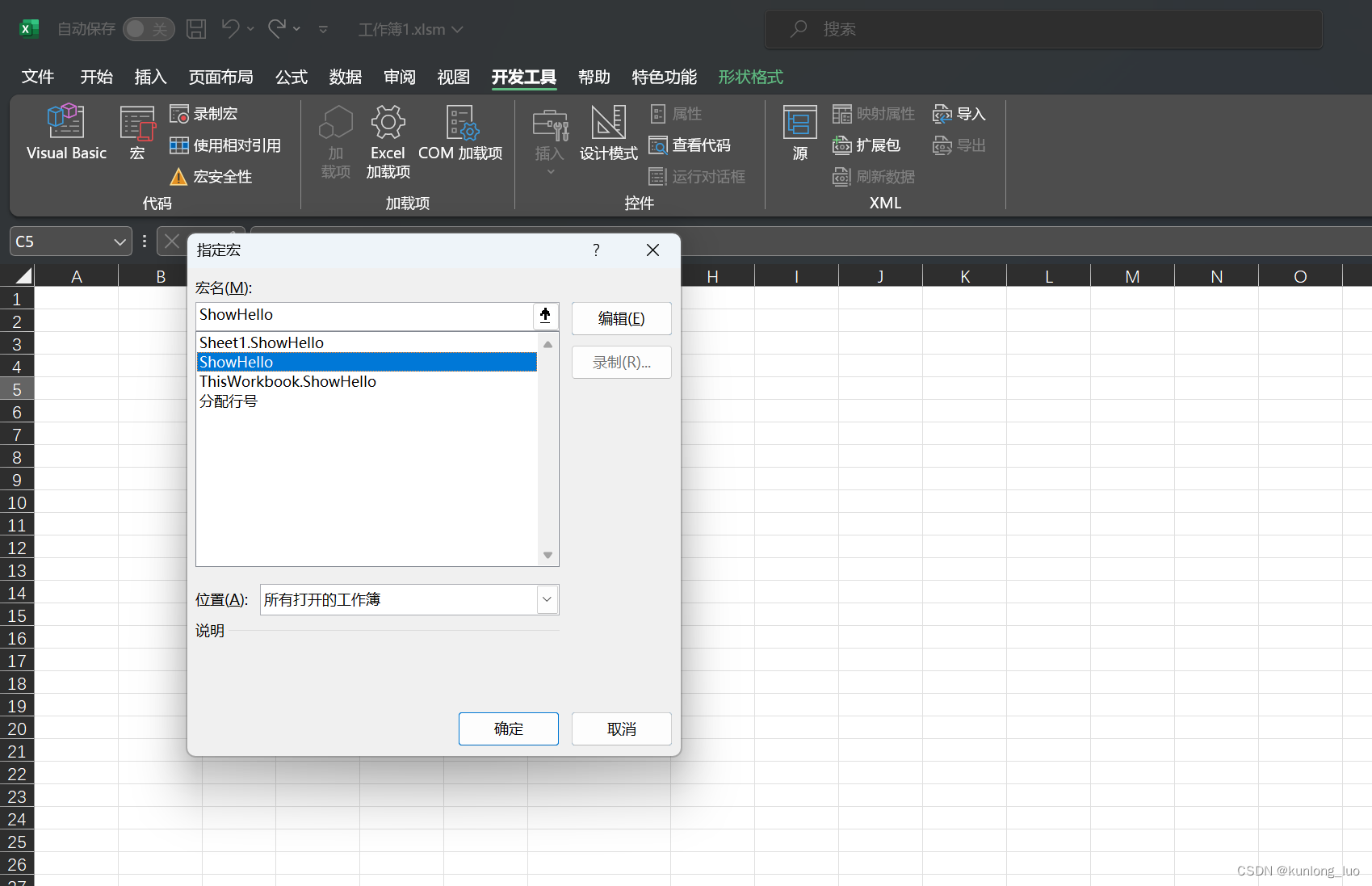Select ShowHello in macro list
This screenshot has width=1372, height=886.
point(366,362)
